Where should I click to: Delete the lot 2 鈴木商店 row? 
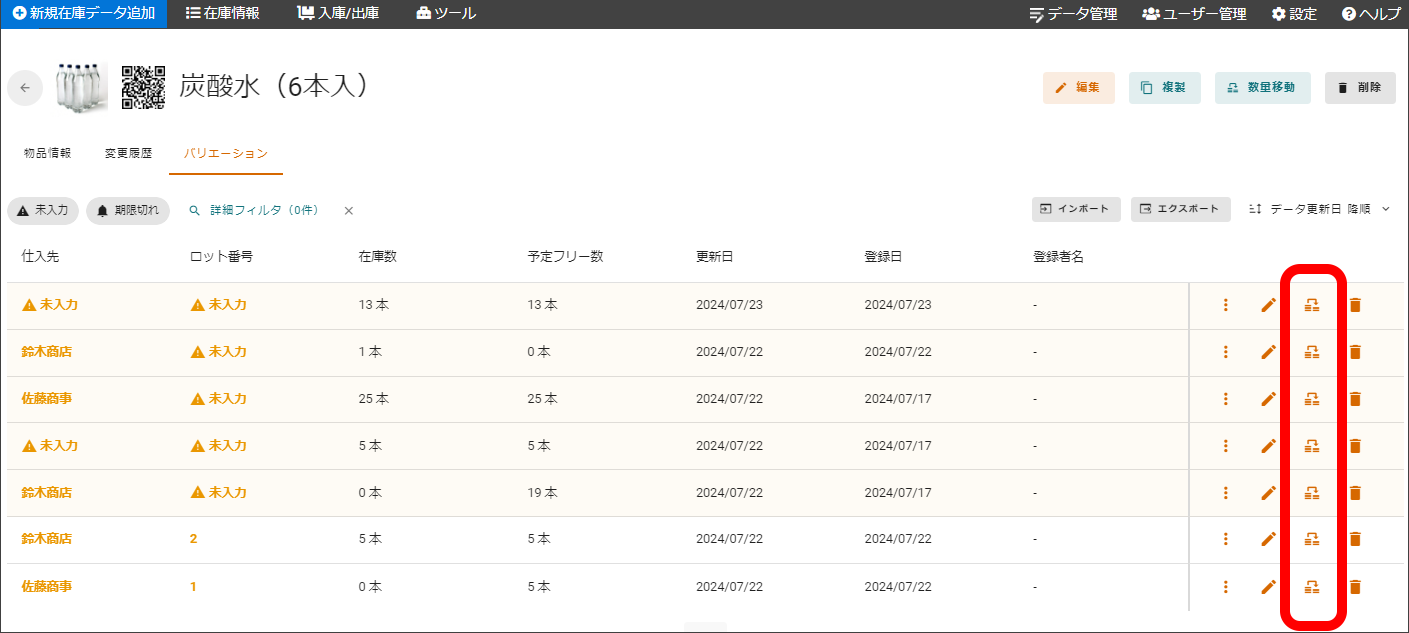1355,539
